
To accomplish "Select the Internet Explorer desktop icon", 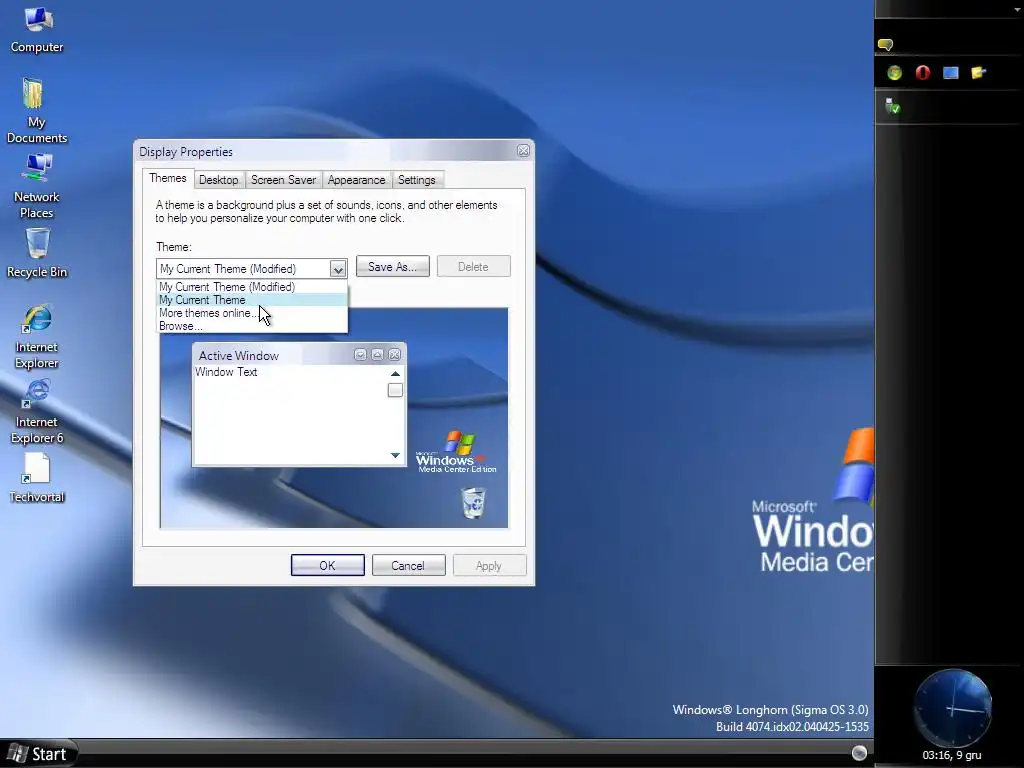I will (x=37, y=336).
